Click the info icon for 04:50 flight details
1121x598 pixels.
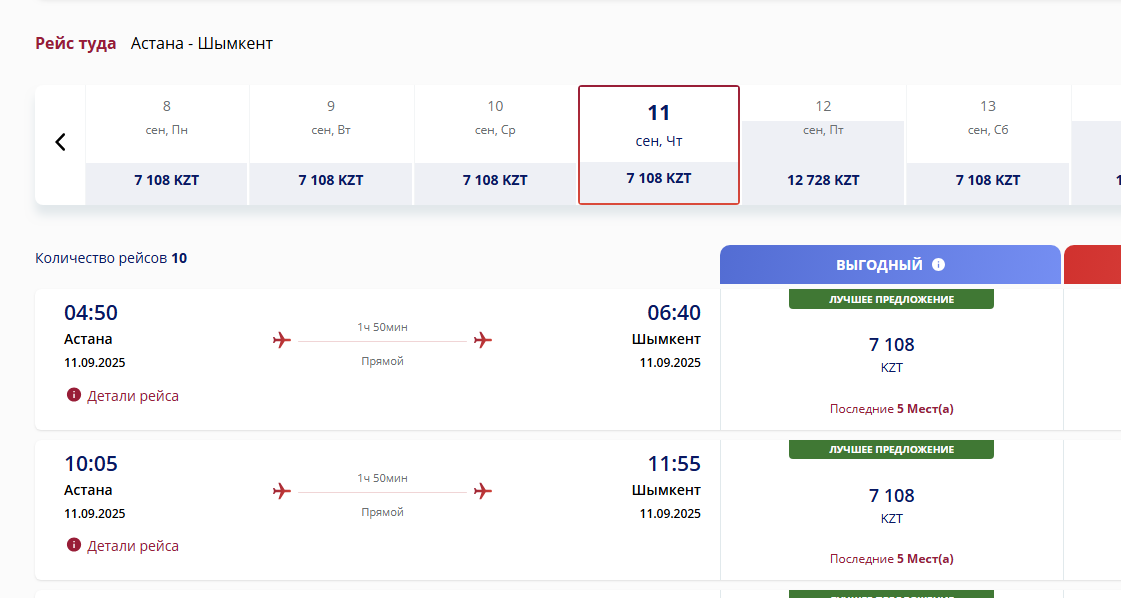click(73, 395)
